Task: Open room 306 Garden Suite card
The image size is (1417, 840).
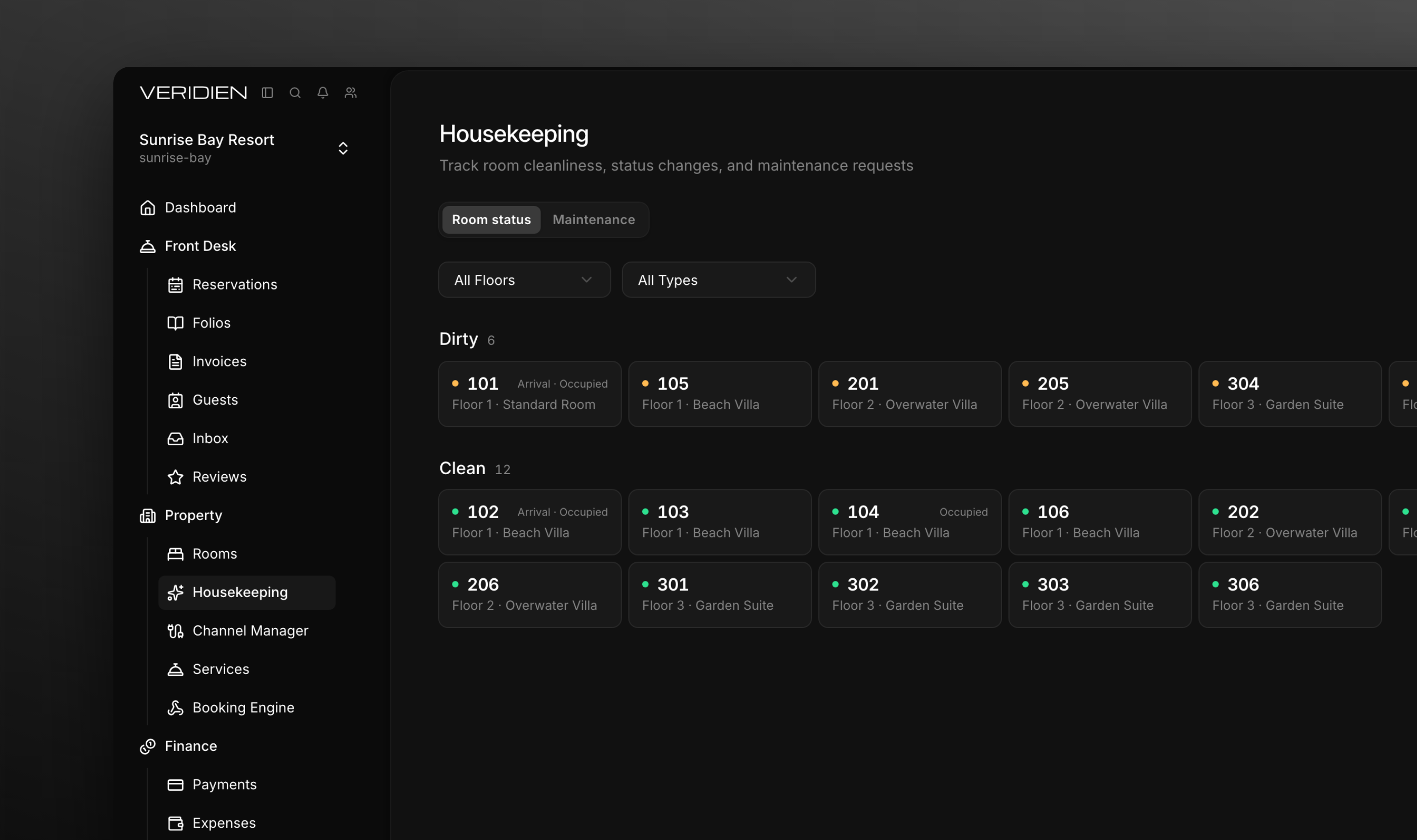Action: pyautogui.click(x=1290, y=595)
